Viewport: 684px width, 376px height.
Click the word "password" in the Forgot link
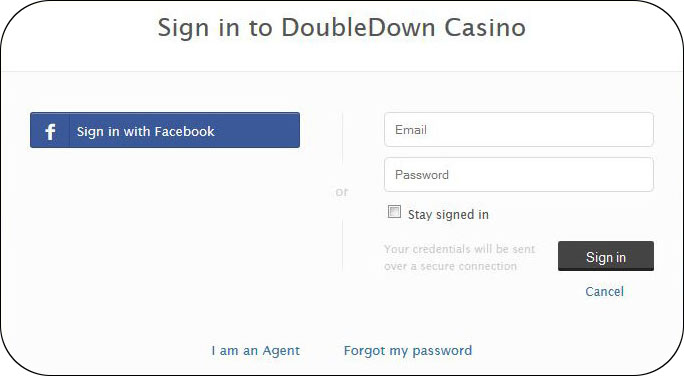click(x=442, y=351)
